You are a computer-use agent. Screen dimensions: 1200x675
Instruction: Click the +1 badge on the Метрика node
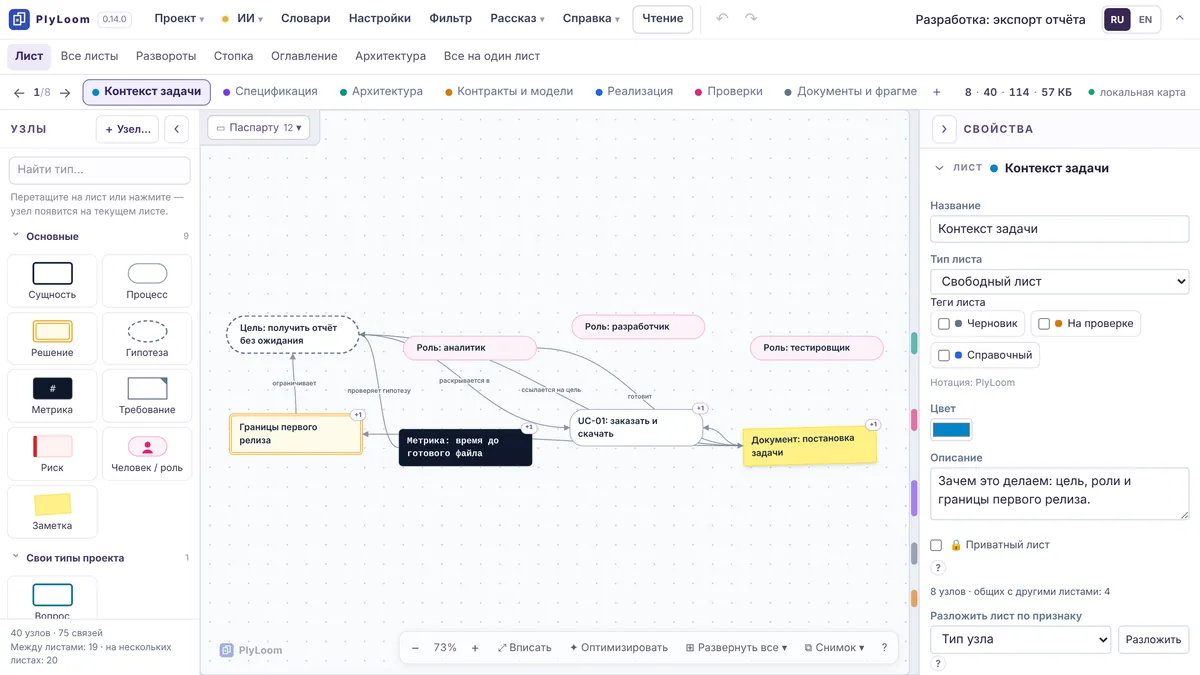(529, 428)
